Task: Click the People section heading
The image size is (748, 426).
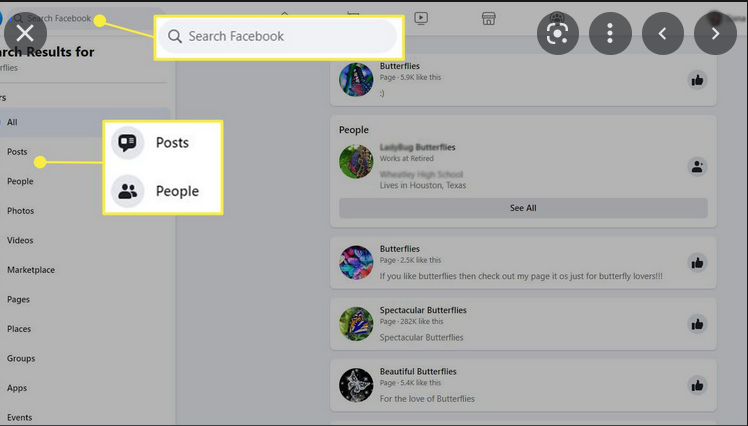Action: click(x=353, y=130)
